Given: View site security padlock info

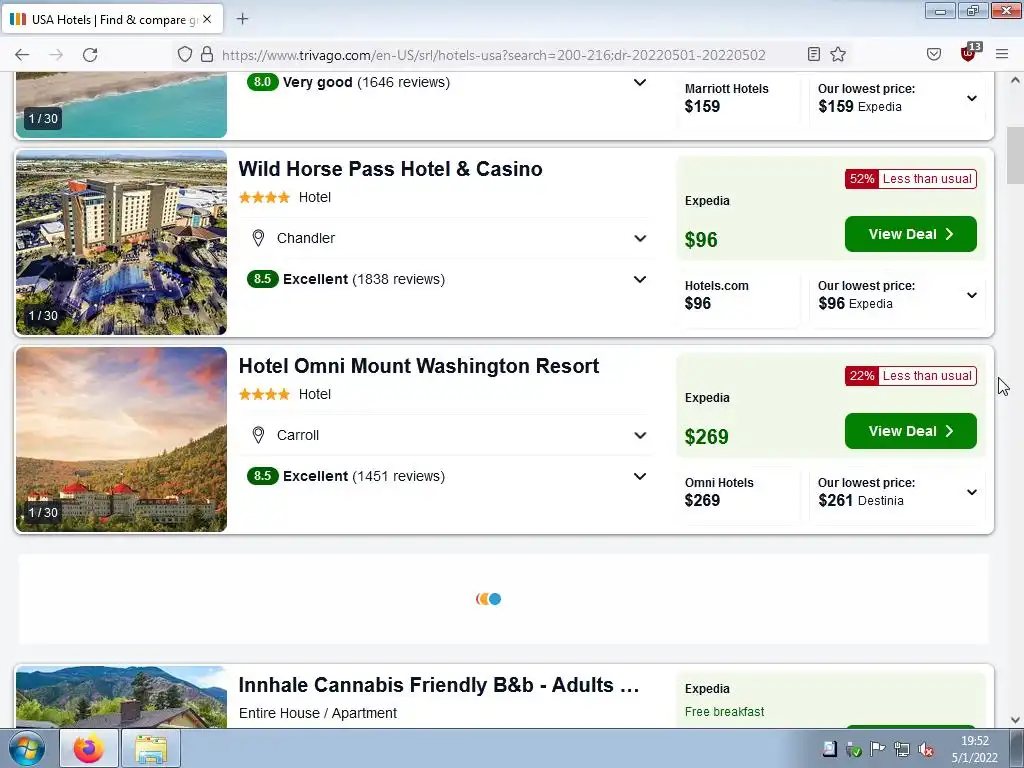Looking at the screenshot, I should point(207,54).
